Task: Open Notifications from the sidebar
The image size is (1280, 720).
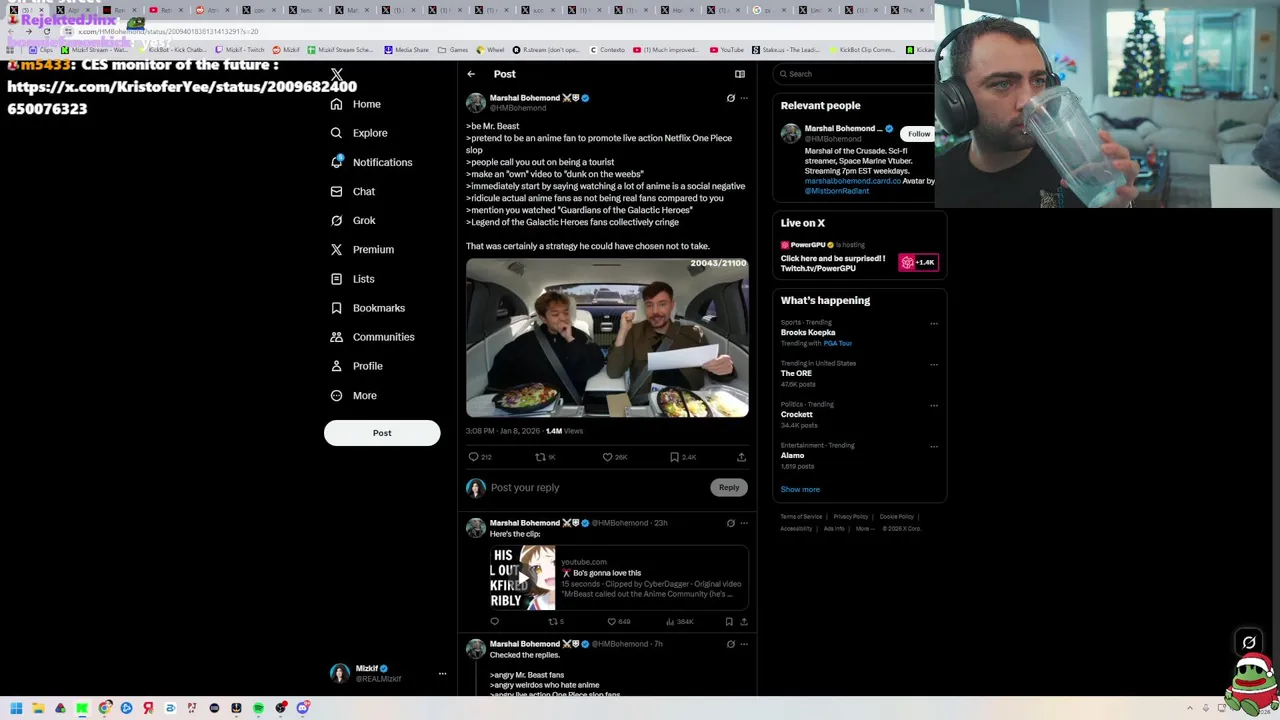Action: point(371,162)
